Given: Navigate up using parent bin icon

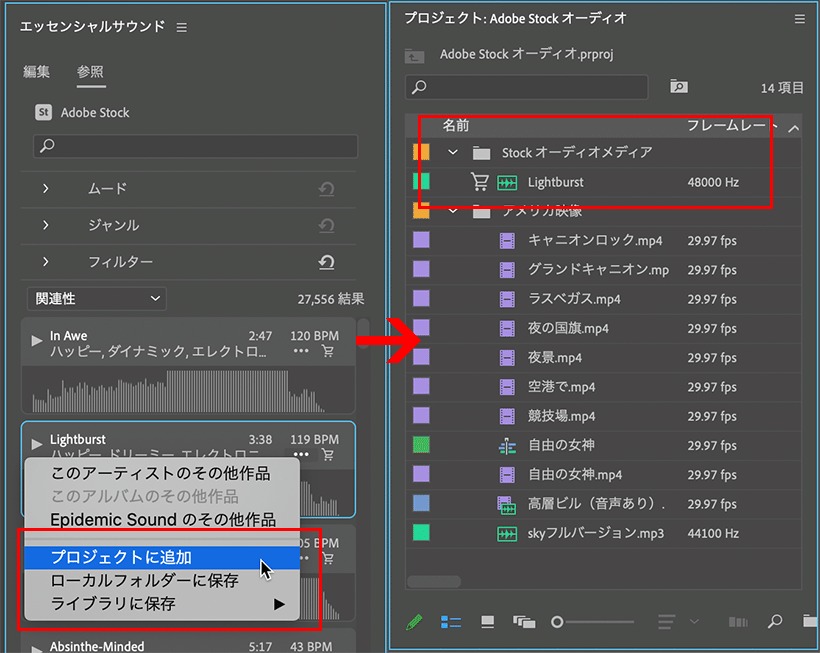Looking at the screenshot, I should pyautogui.click(x=414, y=55).
